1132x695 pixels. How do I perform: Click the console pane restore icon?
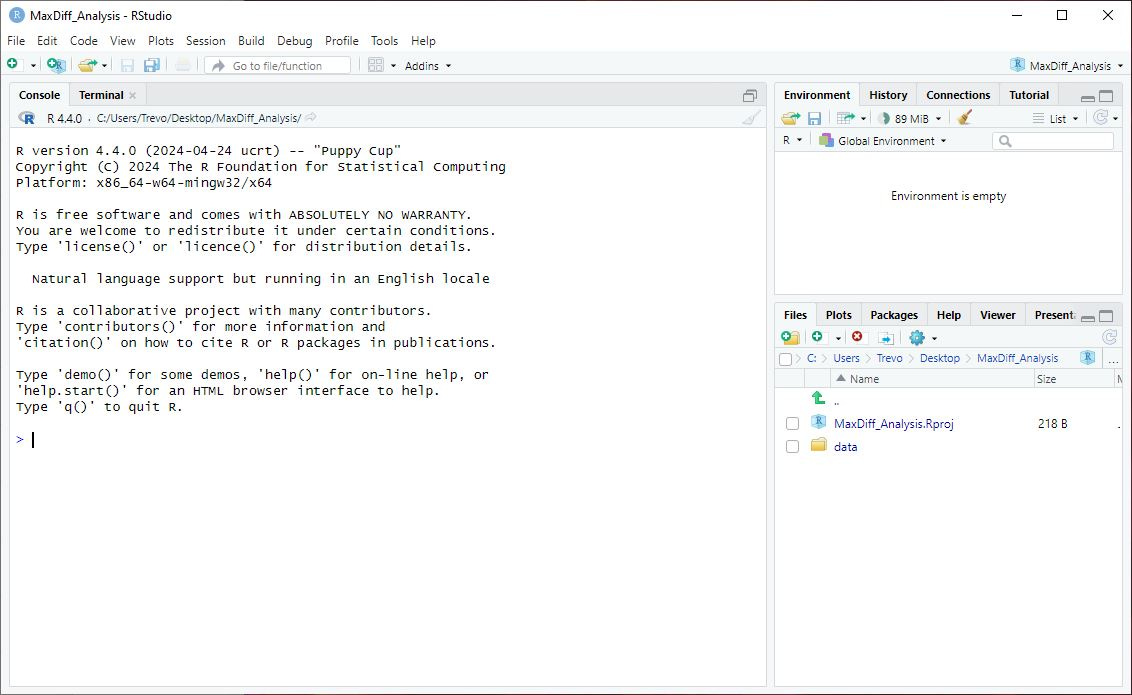click(x=750, y=95)
